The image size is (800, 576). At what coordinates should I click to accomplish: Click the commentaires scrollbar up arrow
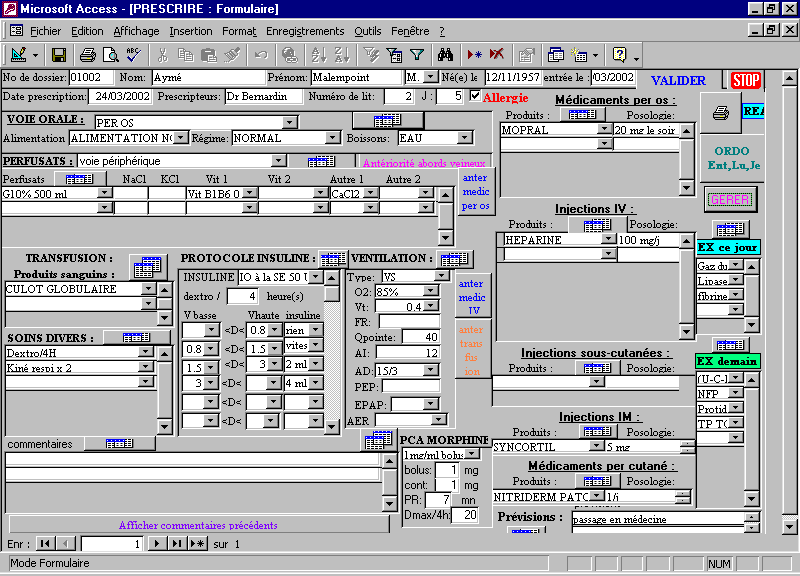(x=389, y=461)
